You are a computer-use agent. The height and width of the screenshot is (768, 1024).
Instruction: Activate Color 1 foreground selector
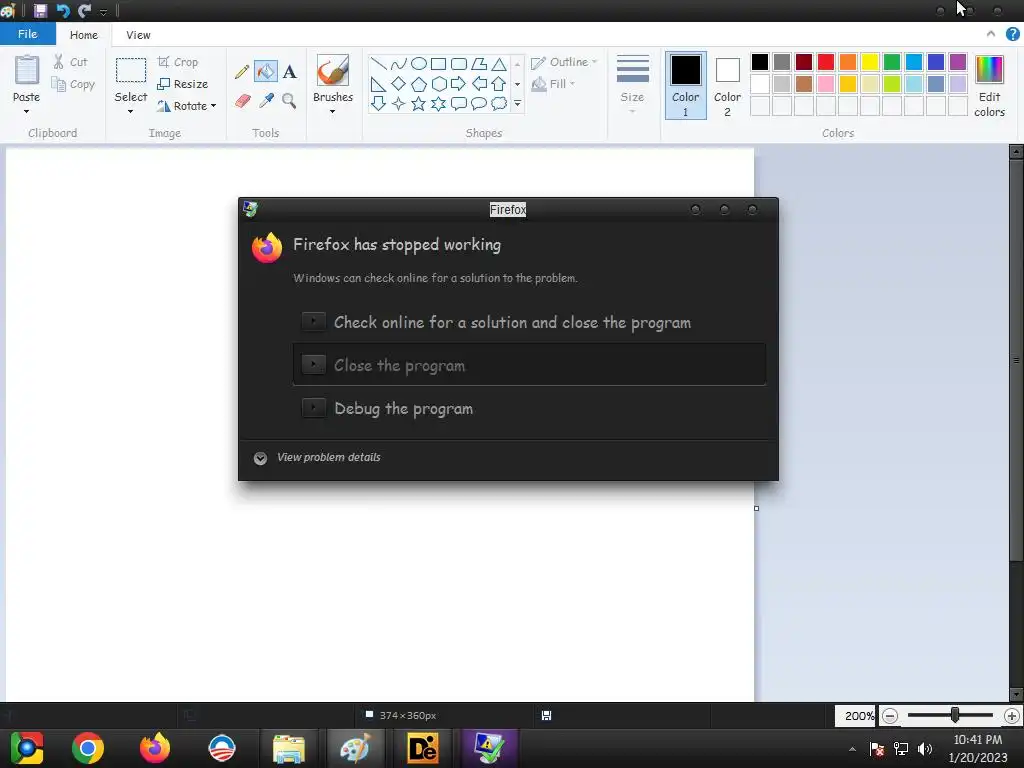pos(686,86)
